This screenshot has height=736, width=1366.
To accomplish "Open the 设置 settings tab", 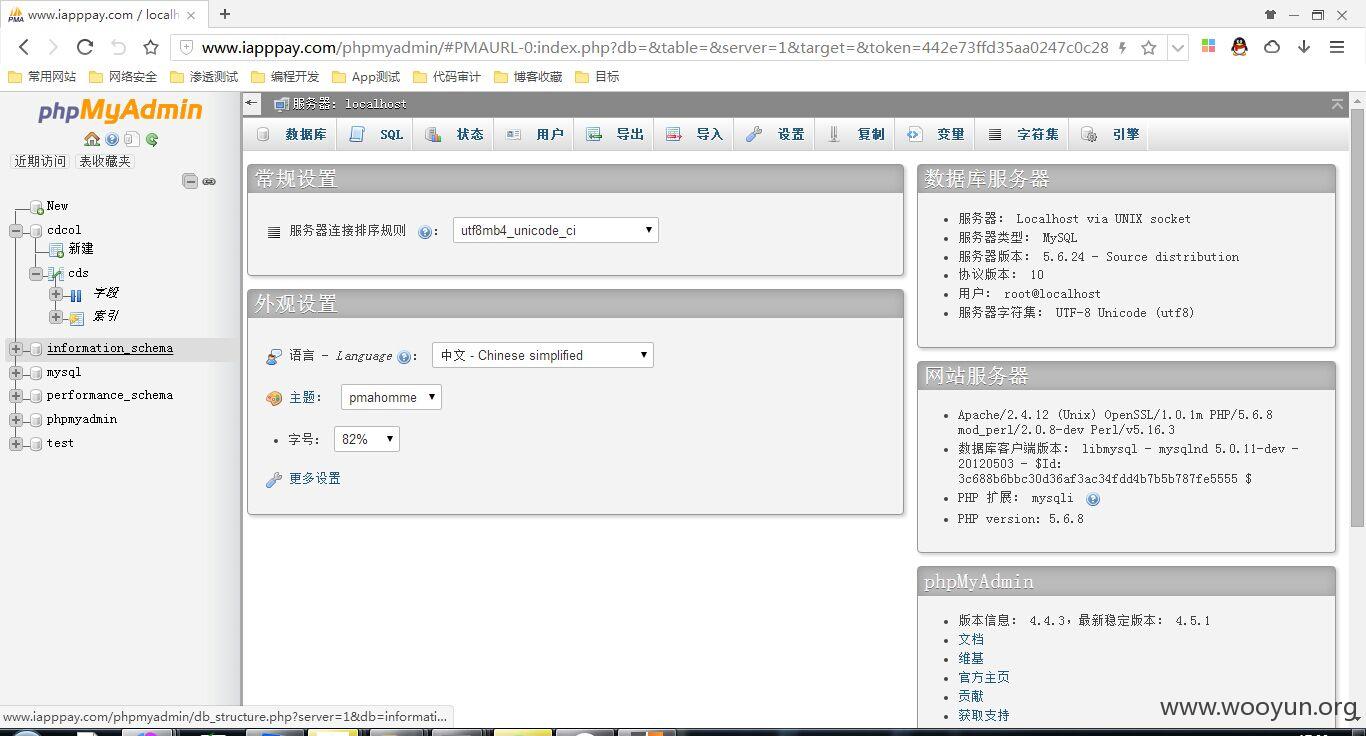I will click(x=776, y=134).
